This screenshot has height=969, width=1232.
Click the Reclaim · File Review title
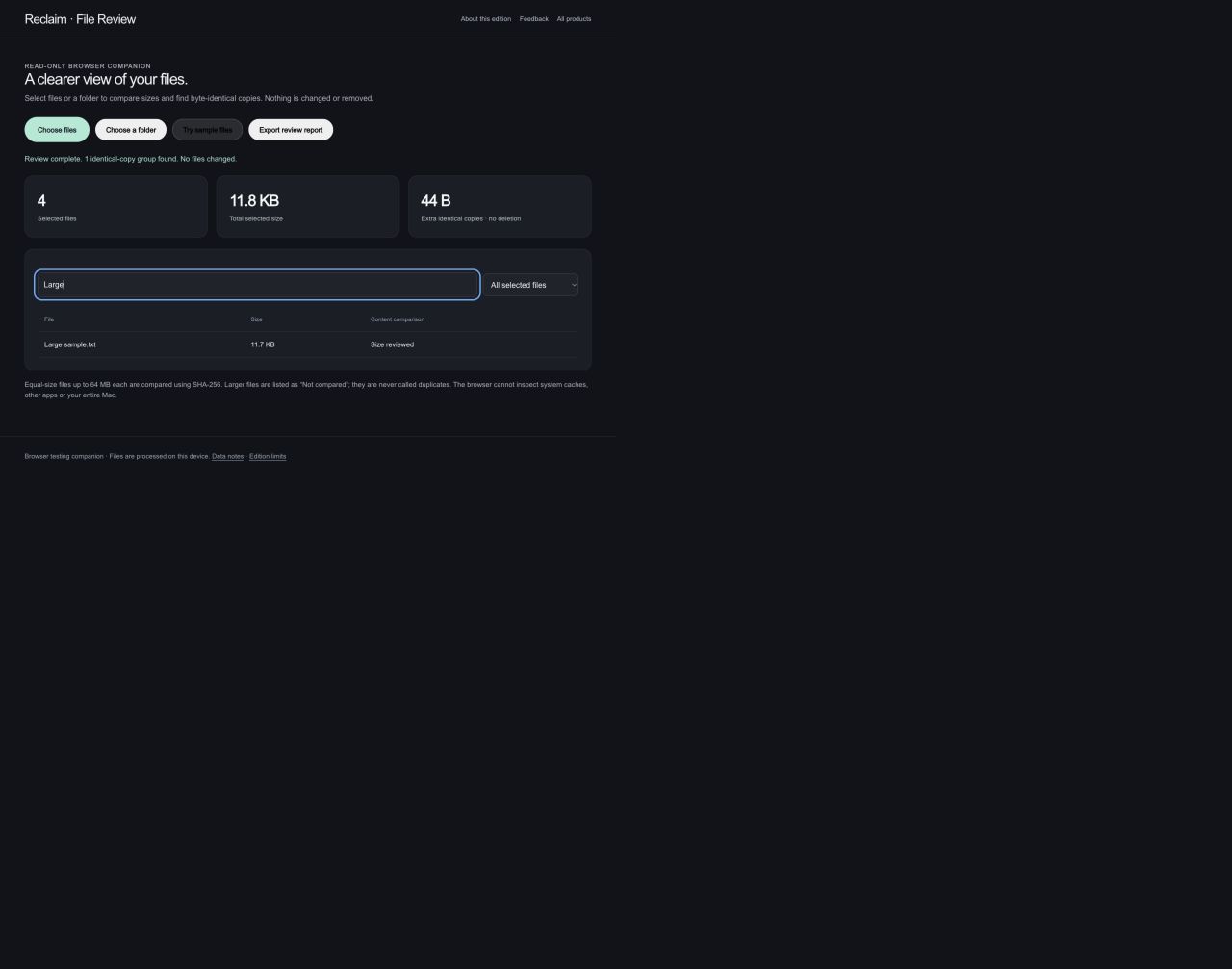[x=80, y=19]
